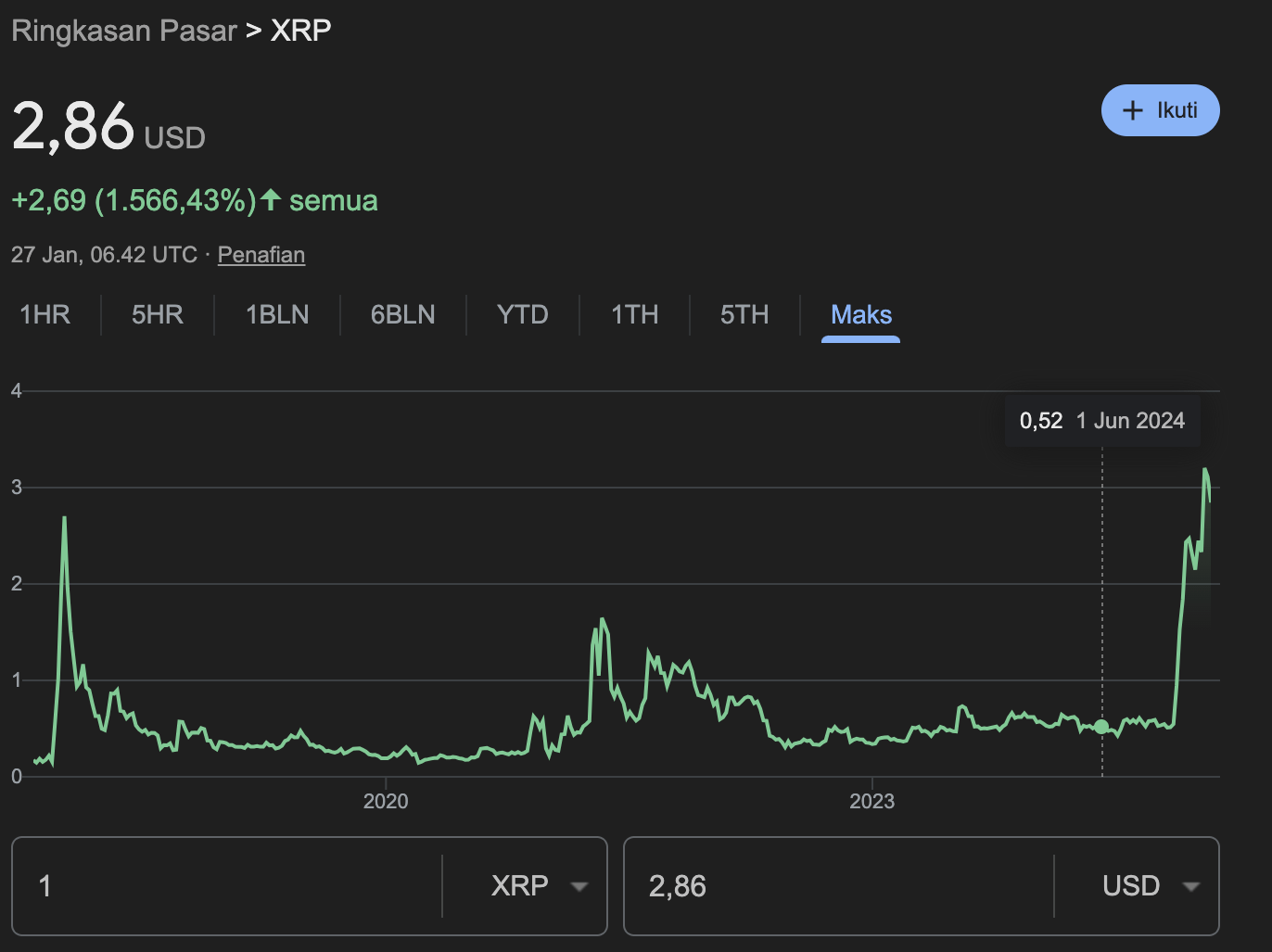Viewport: 1272px width, 952px height.
Task: Click the chart's latest price peak
Action: click(x=1205, y=470)
